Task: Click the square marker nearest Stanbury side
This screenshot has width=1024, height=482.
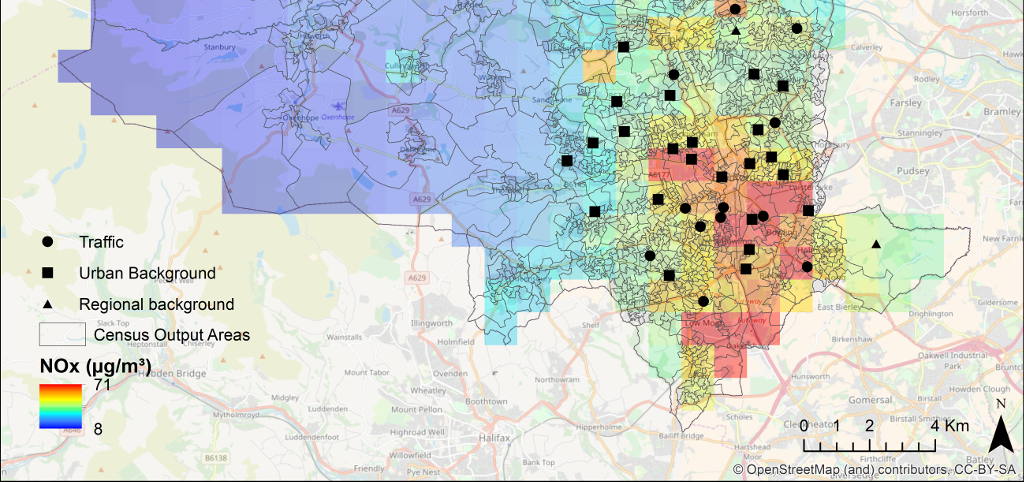Action: click(x=567, y=160)
